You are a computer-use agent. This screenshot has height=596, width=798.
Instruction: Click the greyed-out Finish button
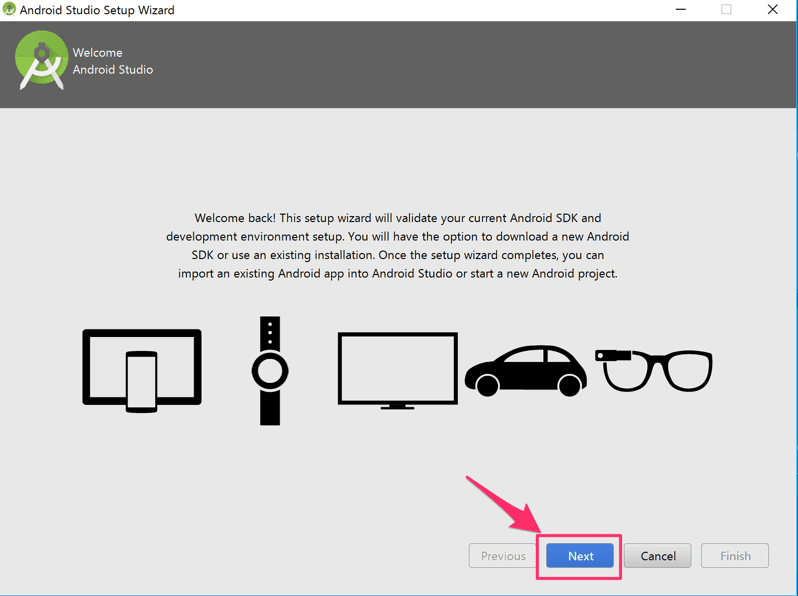[735, 556]
